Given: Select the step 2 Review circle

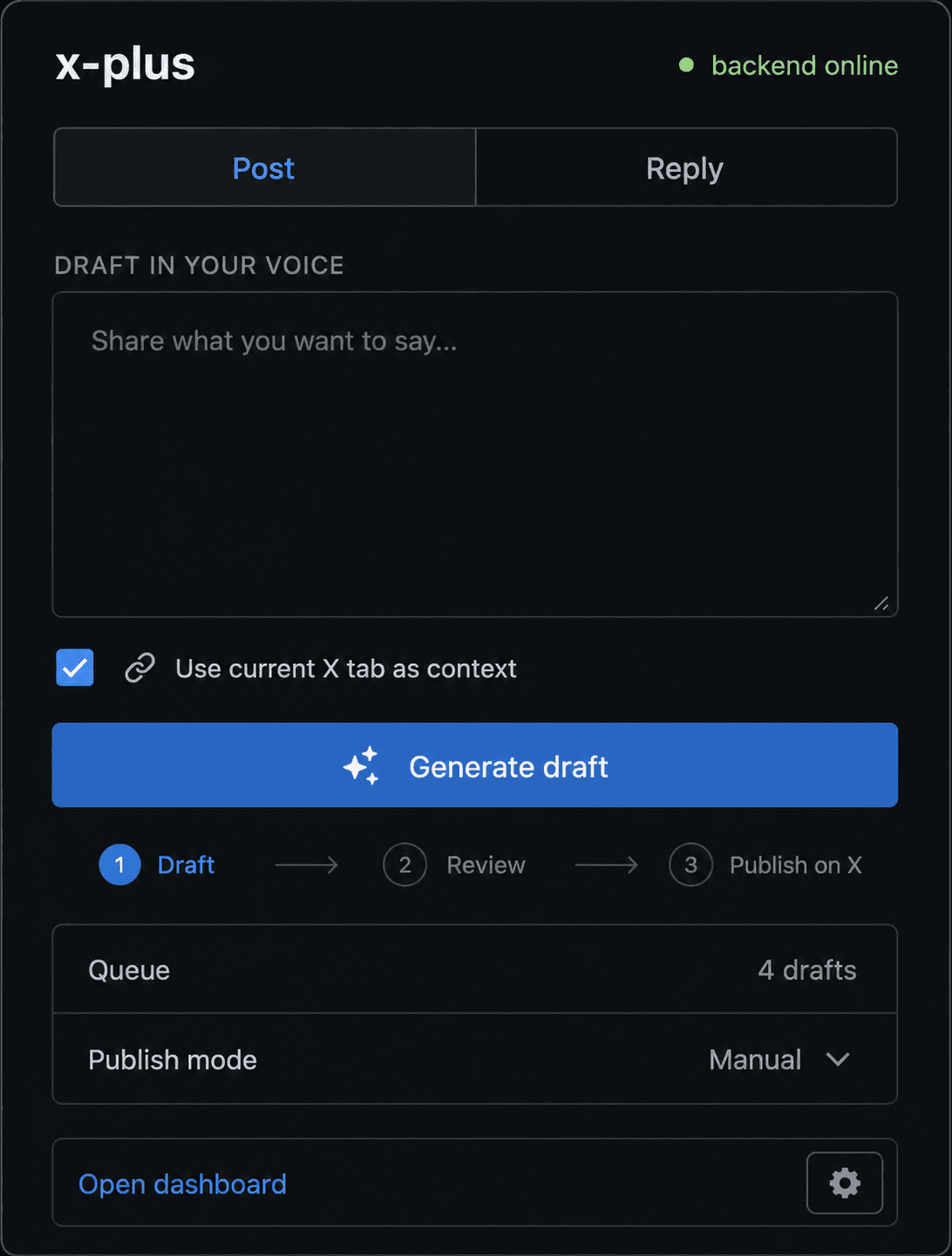Looking at the screenshot, I should [405, 865].
